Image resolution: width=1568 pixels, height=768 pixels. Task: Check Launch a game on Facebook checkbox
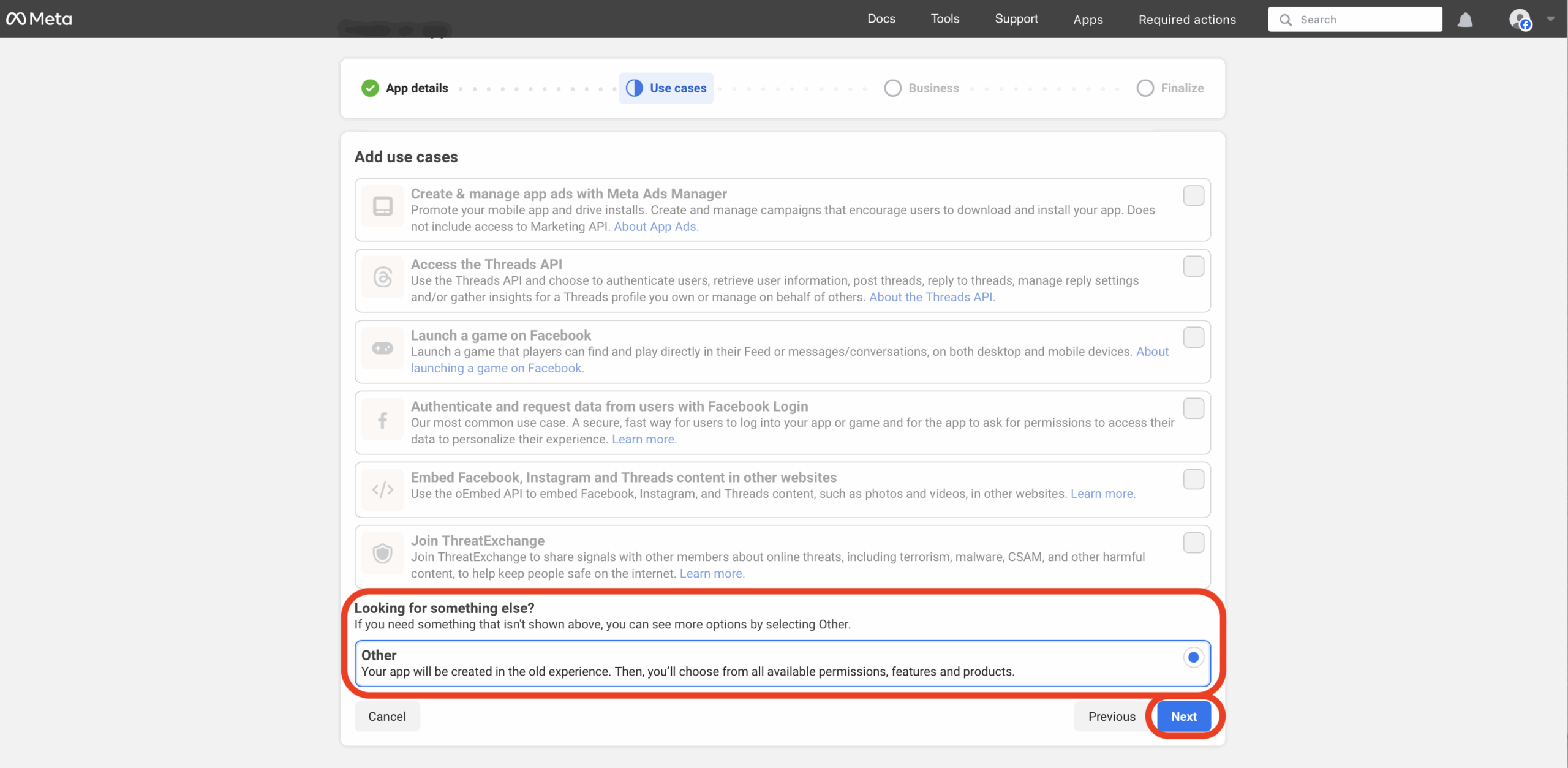click(x=1193, y=337)
